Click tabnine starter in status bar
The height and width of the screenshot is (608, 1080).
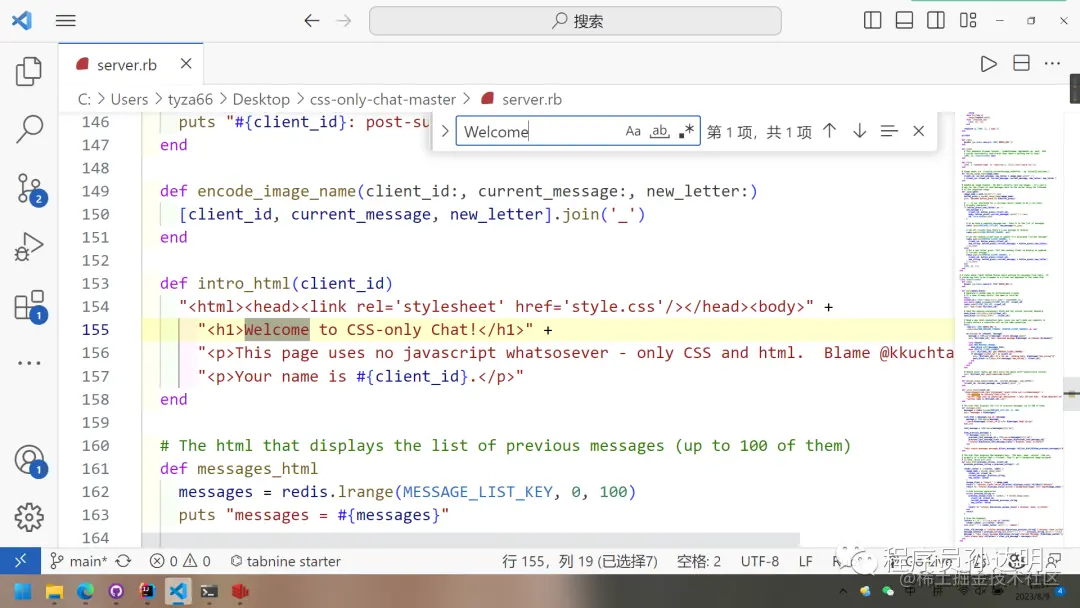[x=285, y=561]
